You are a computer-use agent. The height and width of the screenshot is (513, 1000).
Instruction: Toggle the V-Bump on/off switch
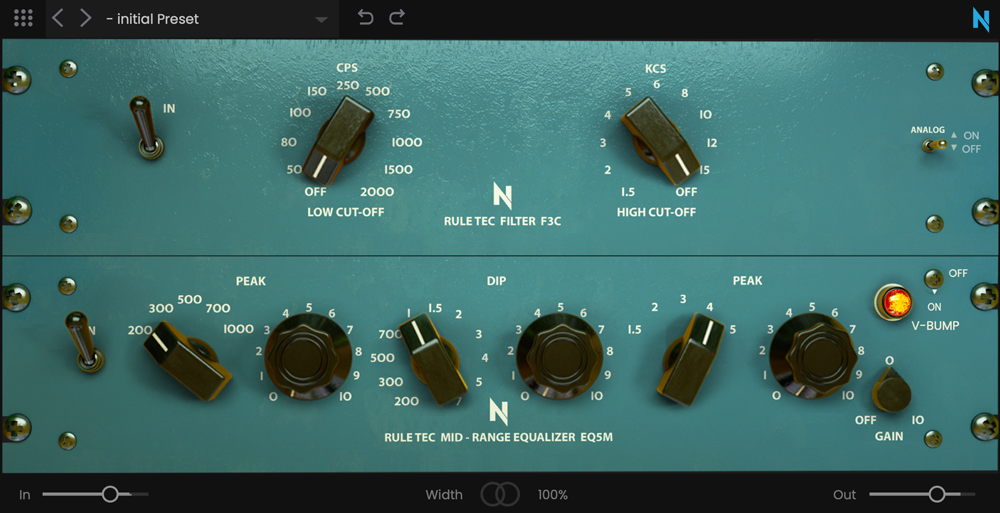pyautogui.click(x=934, y=279)
